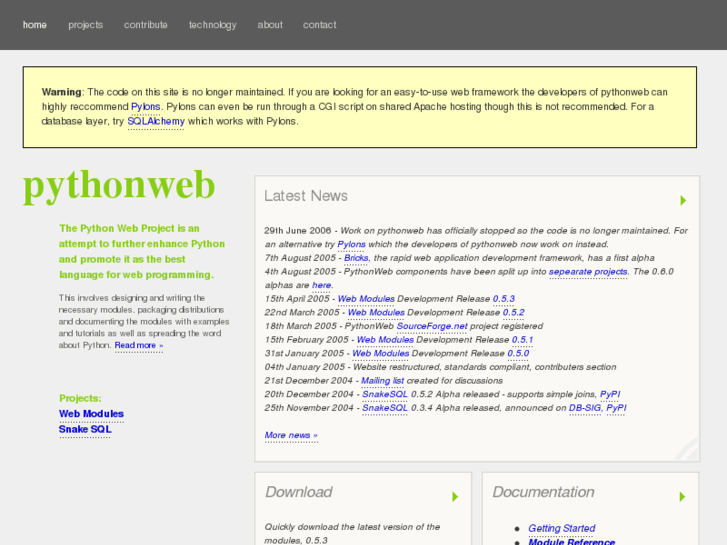Open the projects navigation item
727x545 pixels.
click(86, 25)
